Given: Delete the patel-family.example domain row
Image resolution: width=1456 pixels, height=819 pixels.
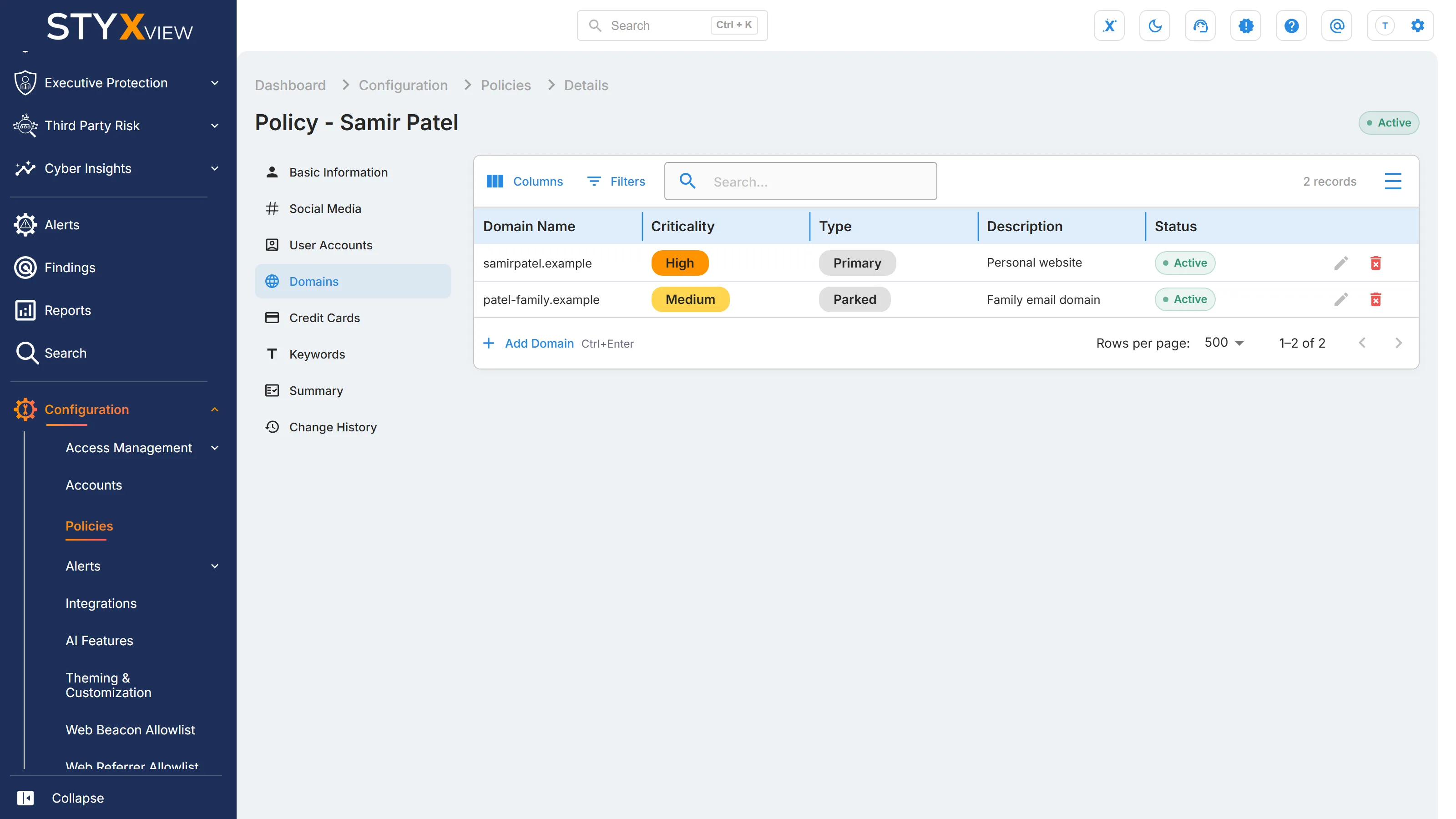Looking at the screenshot, I should (1376, 299).
